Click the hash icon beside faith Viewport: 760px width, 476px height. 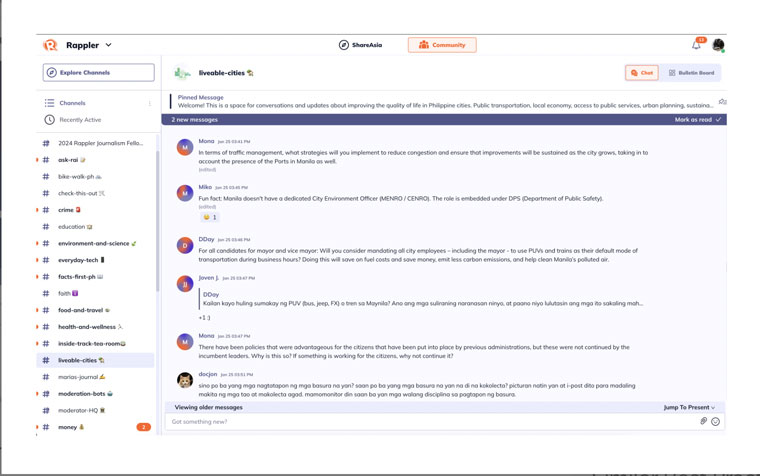pyautogui.click(x=46, y=293)
